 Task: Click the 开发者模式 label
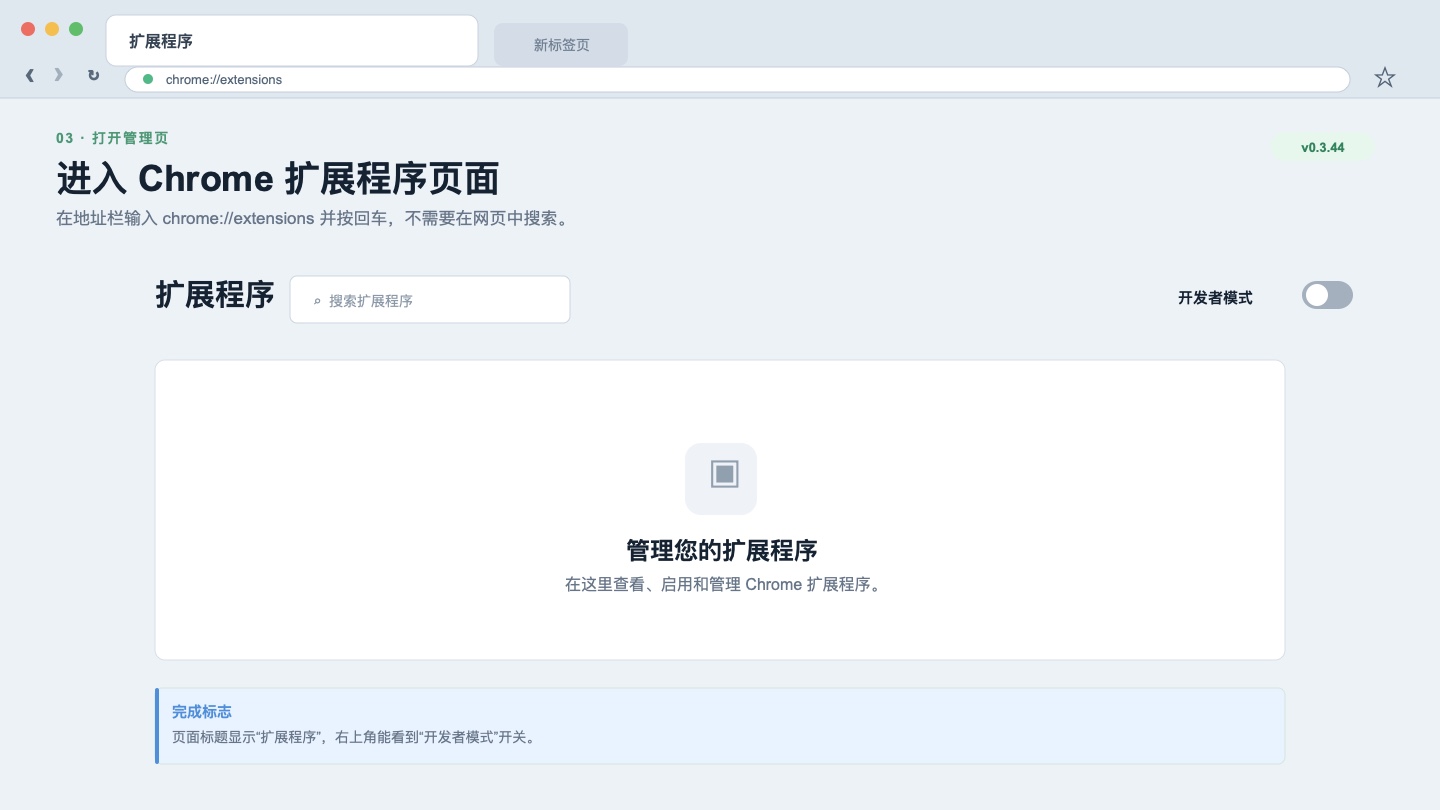pyautogui.click(x=1215, y=297)
